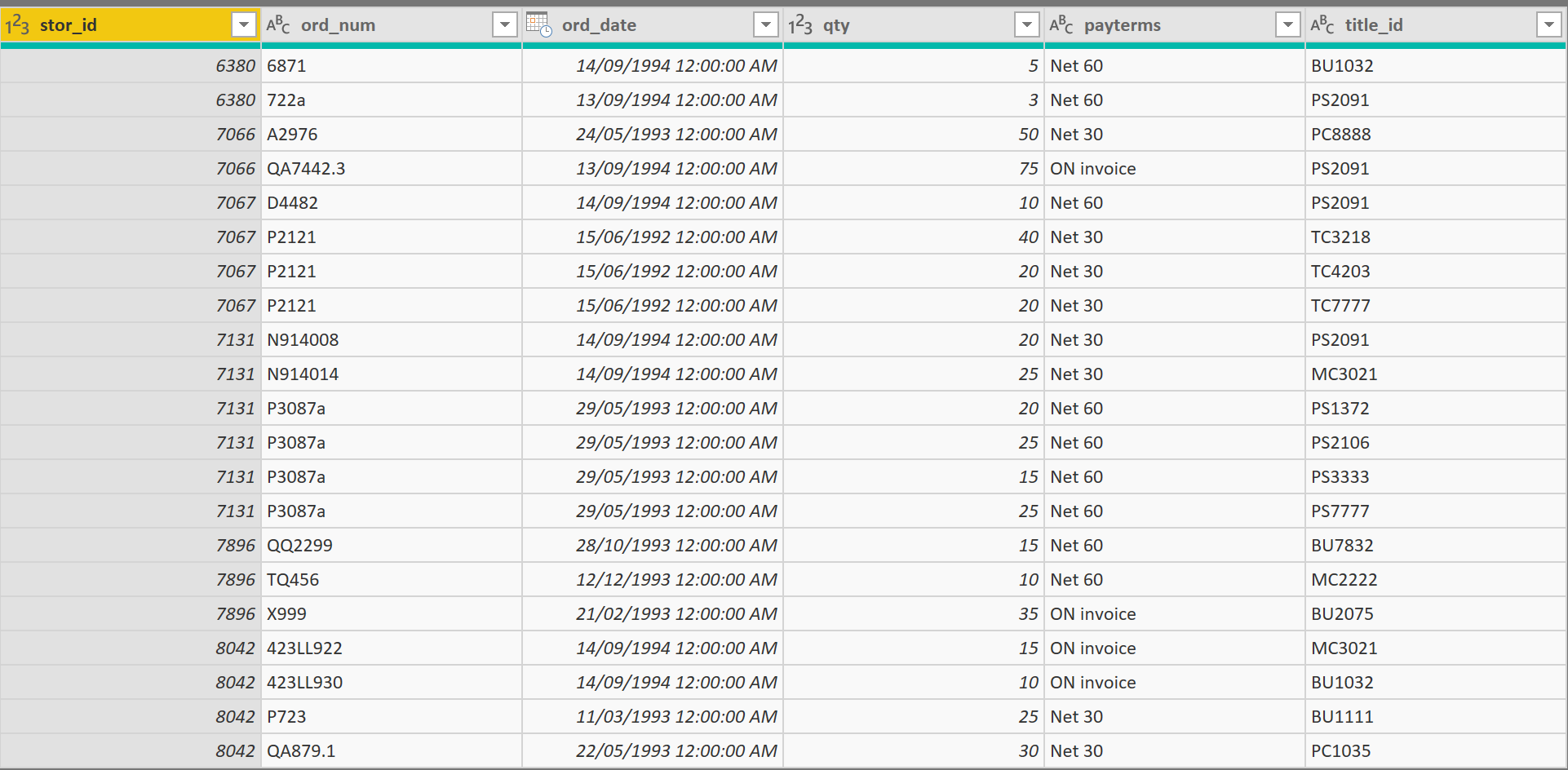Click the 24/05/1993 order date cell
Viewport: 1568px width, 770px height.
pos(675,135)
